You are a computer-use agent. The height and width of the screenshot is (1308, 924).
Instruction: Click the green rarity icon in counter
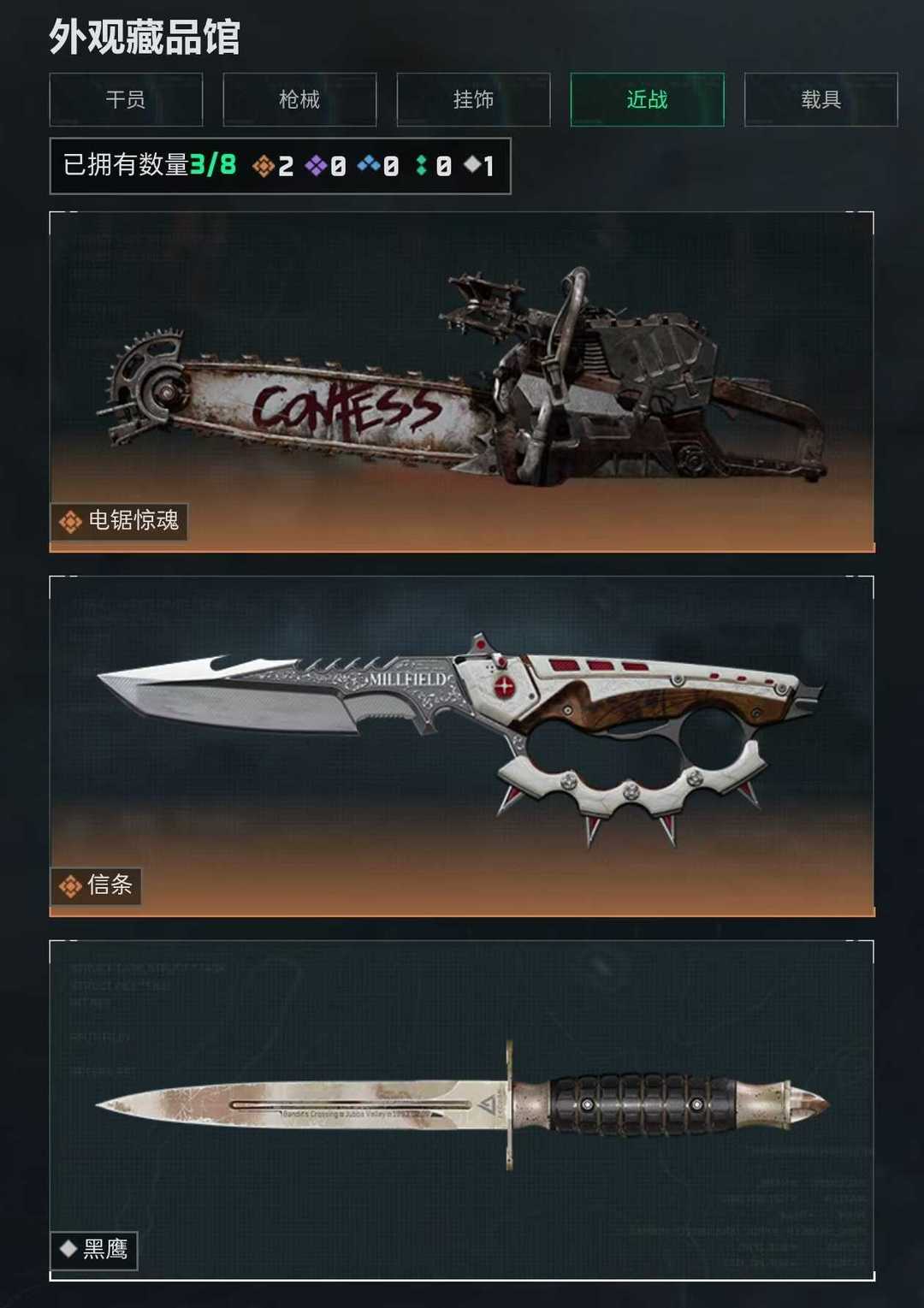pyautogui.click(x=421, y=166)
